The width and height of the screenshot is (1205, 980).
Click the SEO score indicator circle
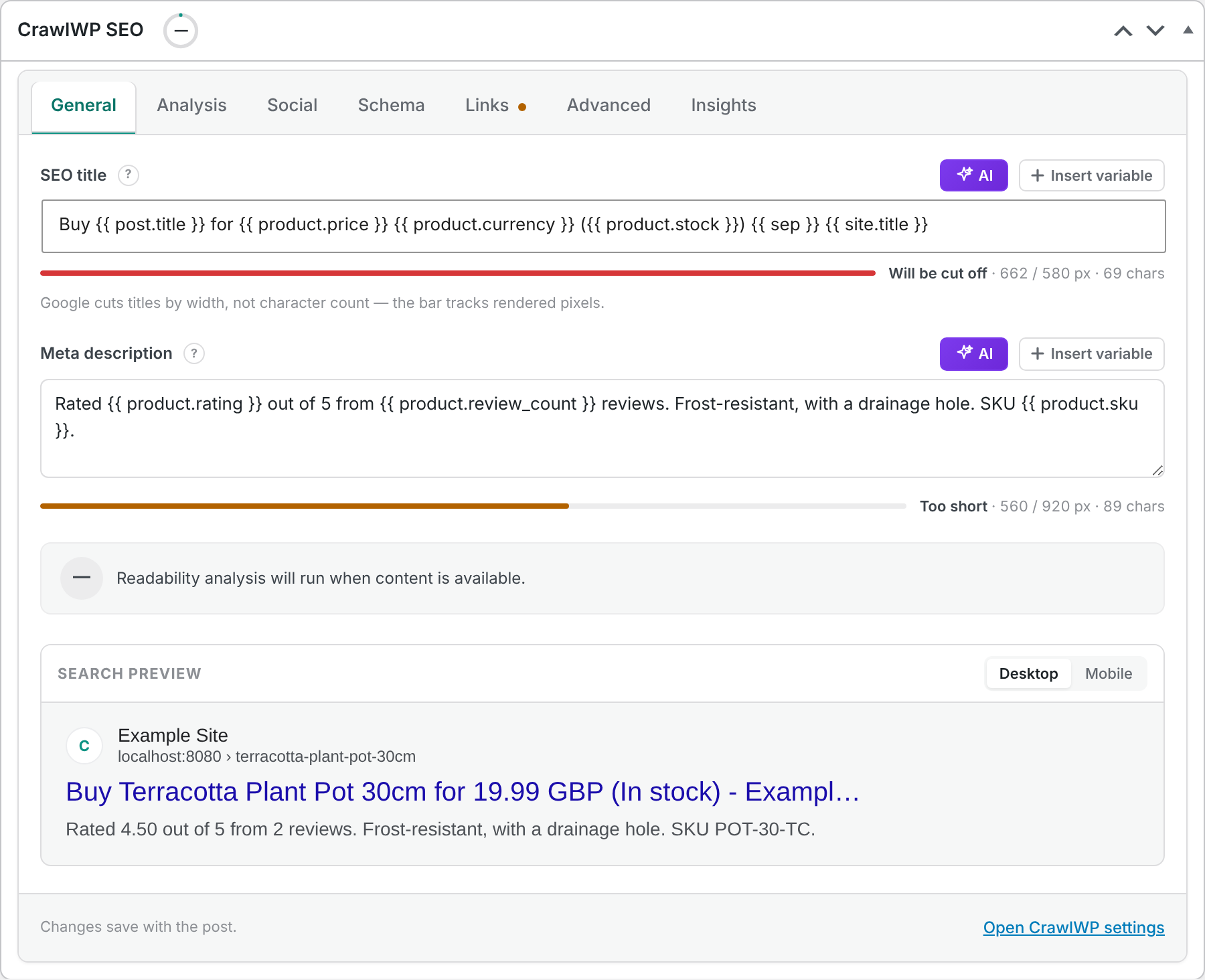tap(181, 31)
